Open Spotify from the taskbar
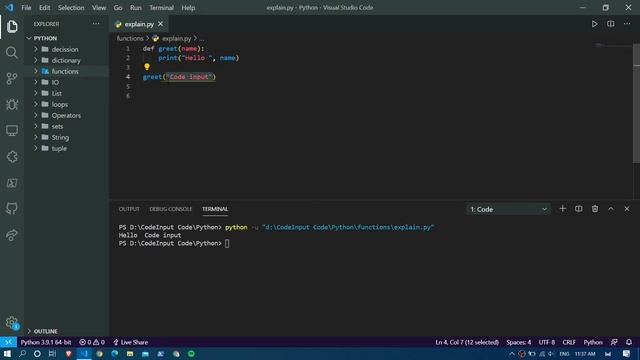Image resolution: width=640 pixels, height=360 pixels. coord(191,354)
